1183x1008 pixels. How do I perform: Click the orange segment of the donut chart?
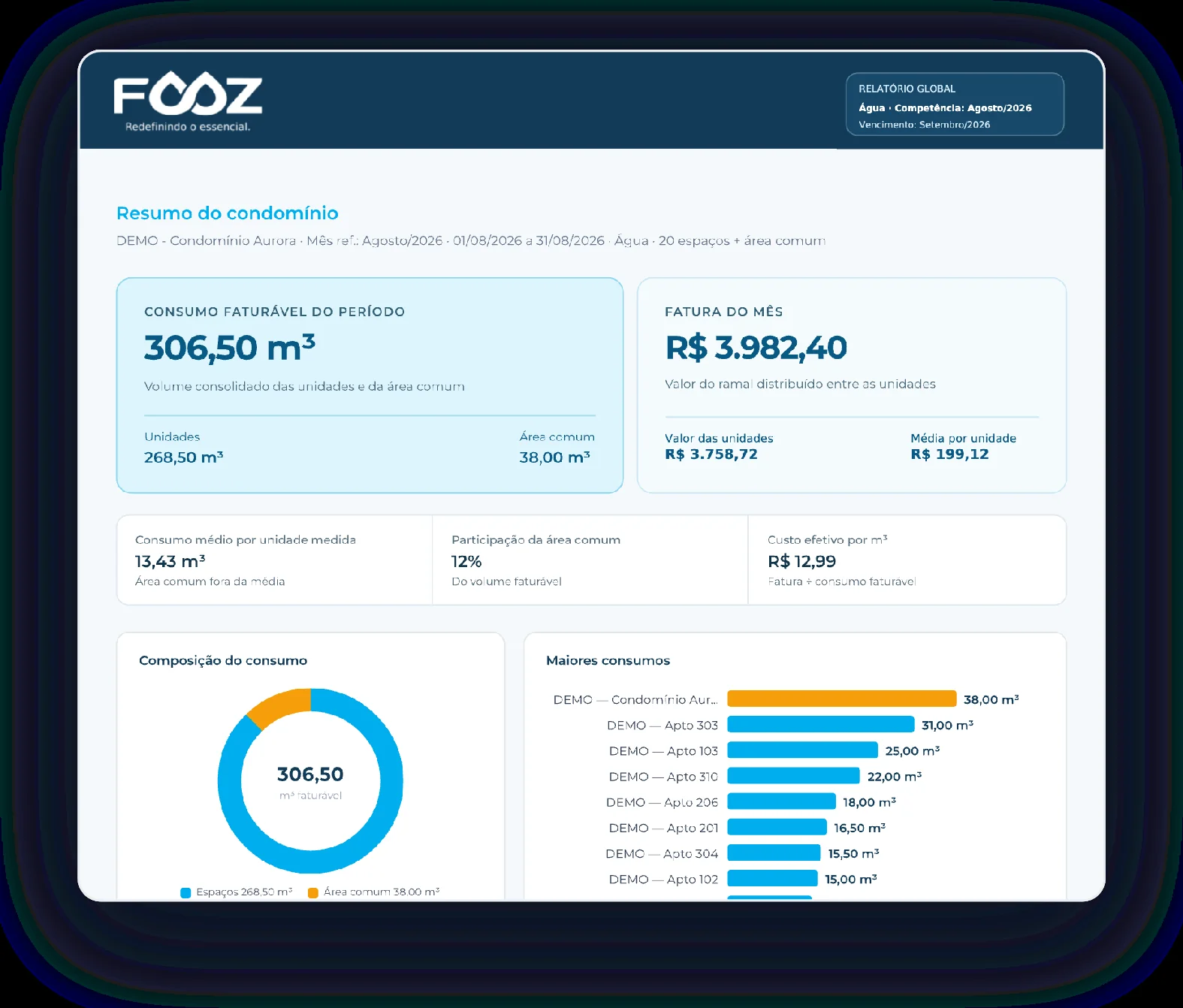tap(281, 706)
